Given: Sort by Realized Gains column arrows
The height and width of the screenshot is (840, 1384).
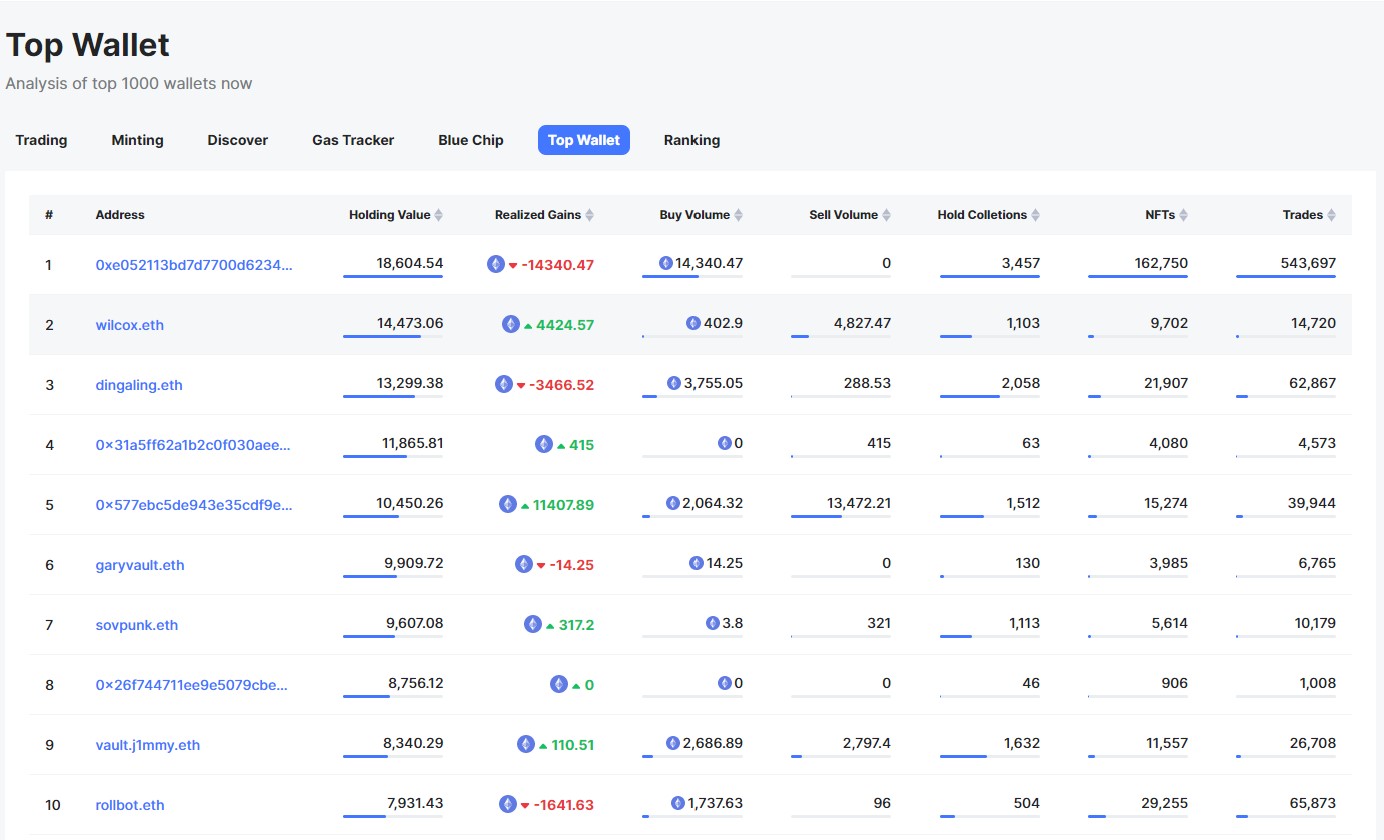Looking at the screenshot, I should pyautogui.click(x=589, y=215).
